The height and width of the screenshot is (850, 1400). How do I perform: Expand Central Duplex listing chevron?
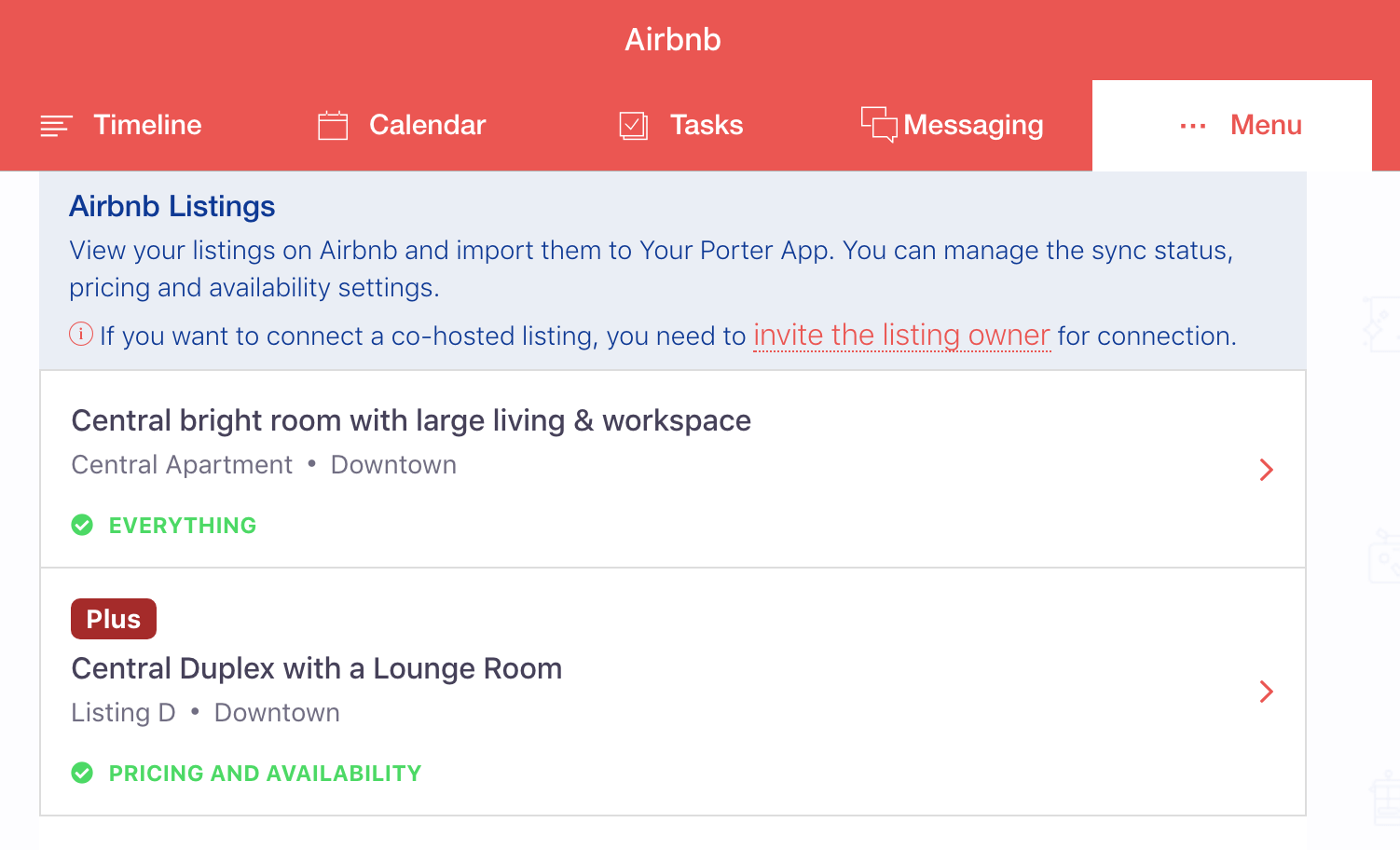point(1266,692)
